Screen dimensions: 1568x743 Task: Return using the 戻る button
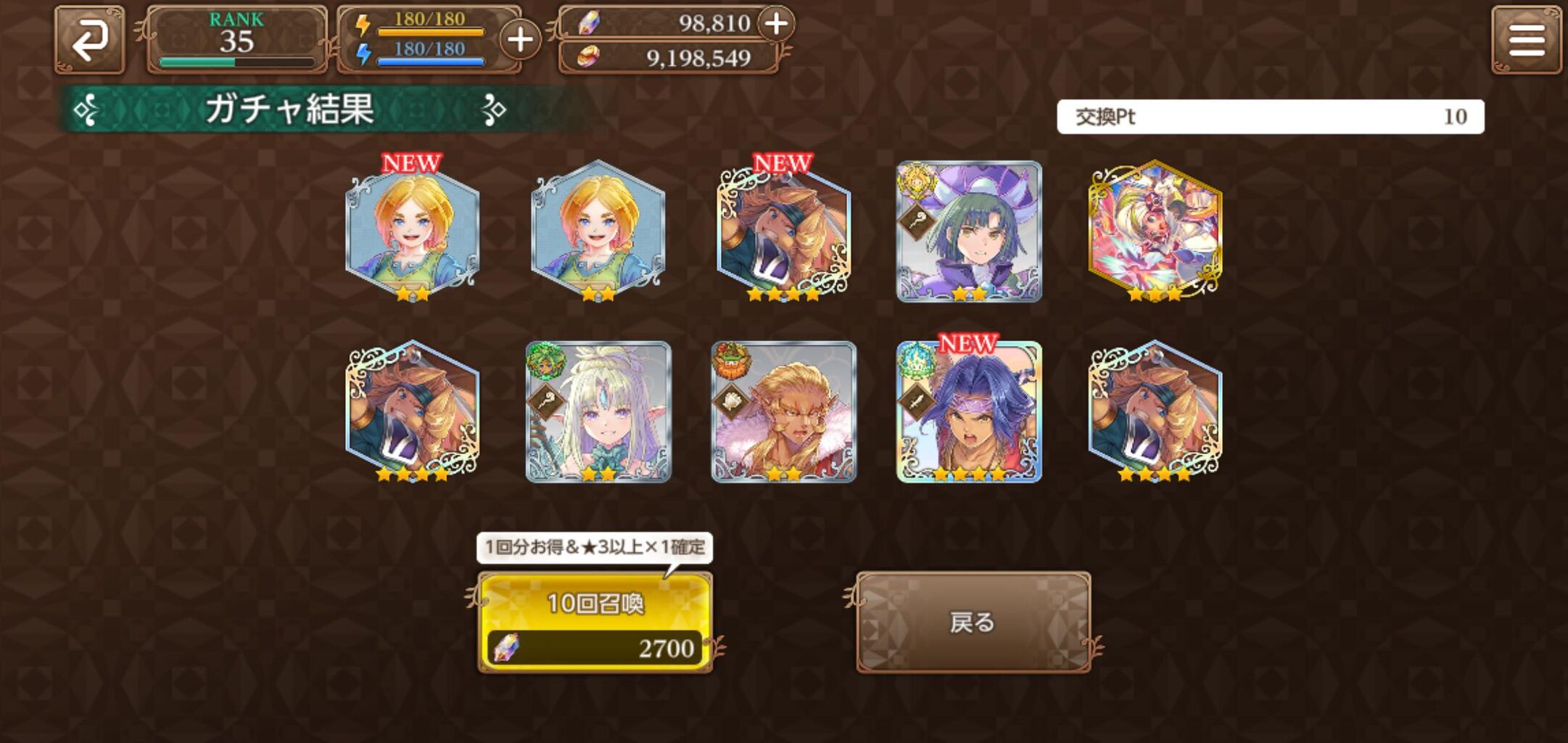[x=973, y=622]
